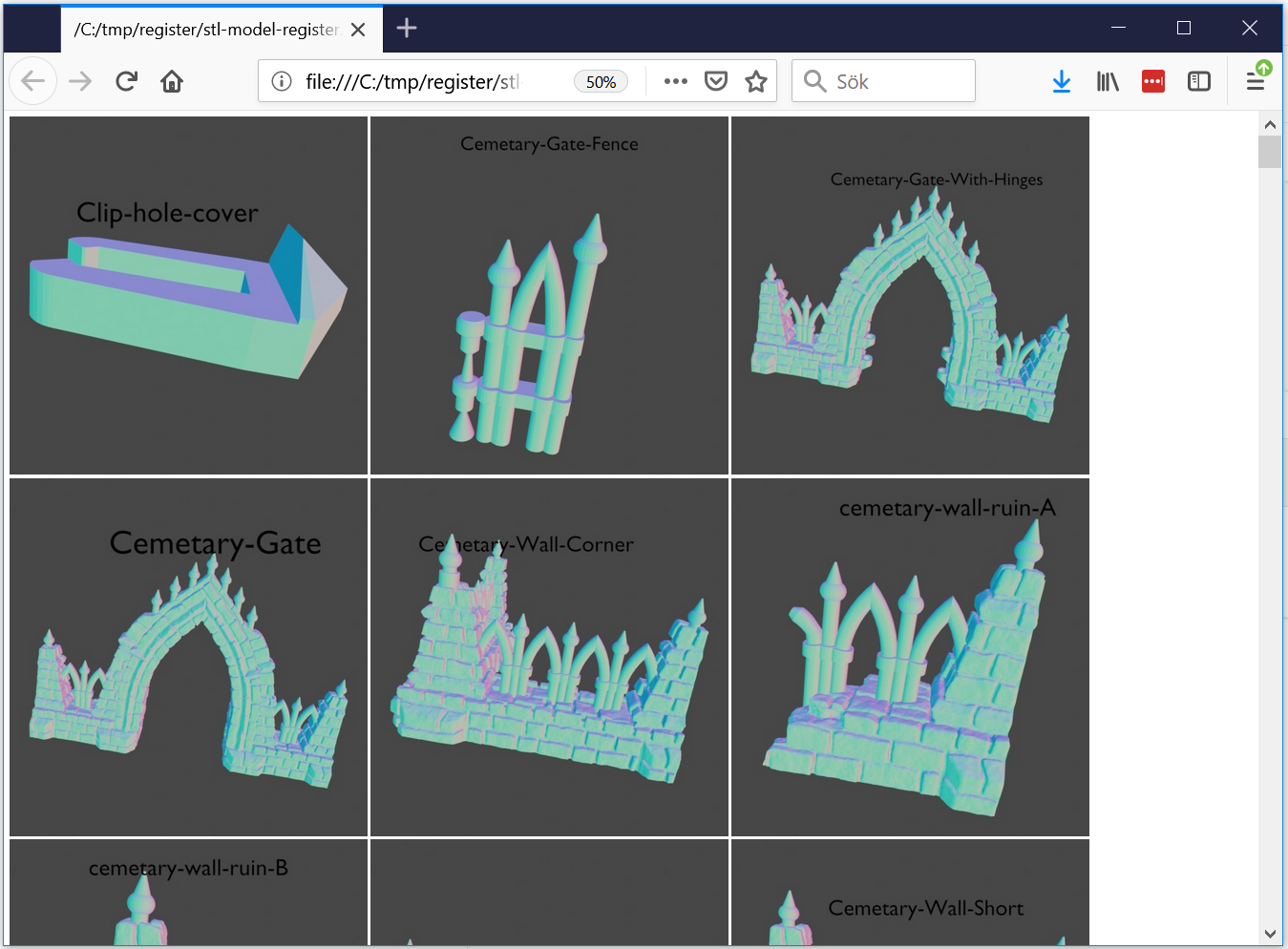Image resolution: width=1288 pixels, height=949 pixels.
Task: Open a new tab with plus button
Action: [x=407, y=28]
